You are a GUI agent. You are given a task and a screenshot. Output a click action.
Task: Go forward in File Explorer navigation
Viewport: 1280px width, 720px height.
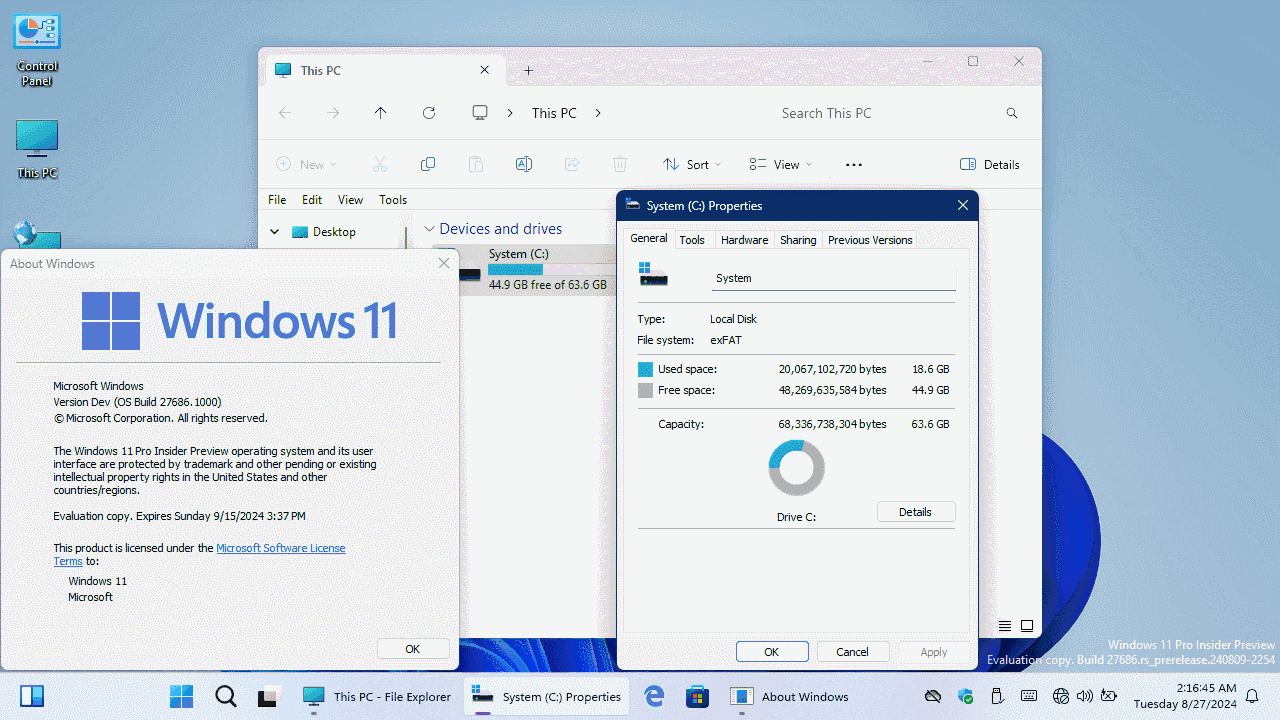tap(333, 113)
